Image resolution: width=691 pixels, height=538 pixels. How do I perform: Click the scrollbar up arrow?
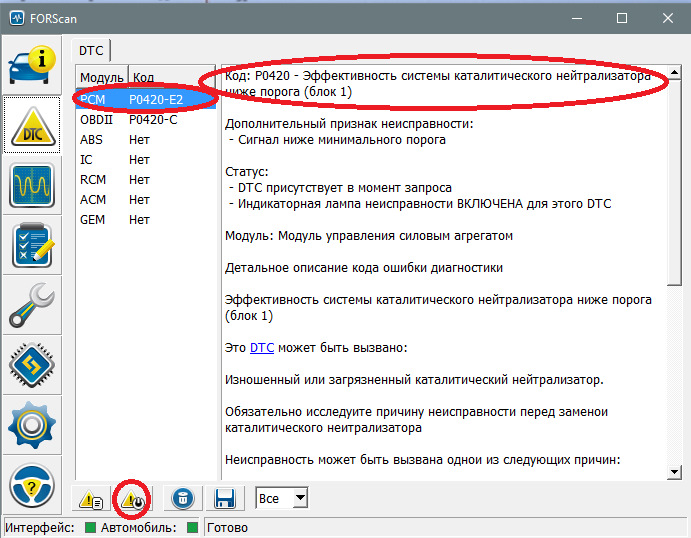click(x=674, y=72)
